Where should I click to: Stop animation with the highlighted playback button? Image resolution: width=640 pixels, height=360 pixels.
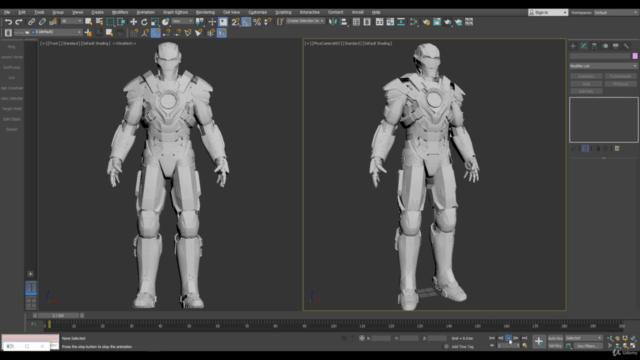click(x=509, y=338)
